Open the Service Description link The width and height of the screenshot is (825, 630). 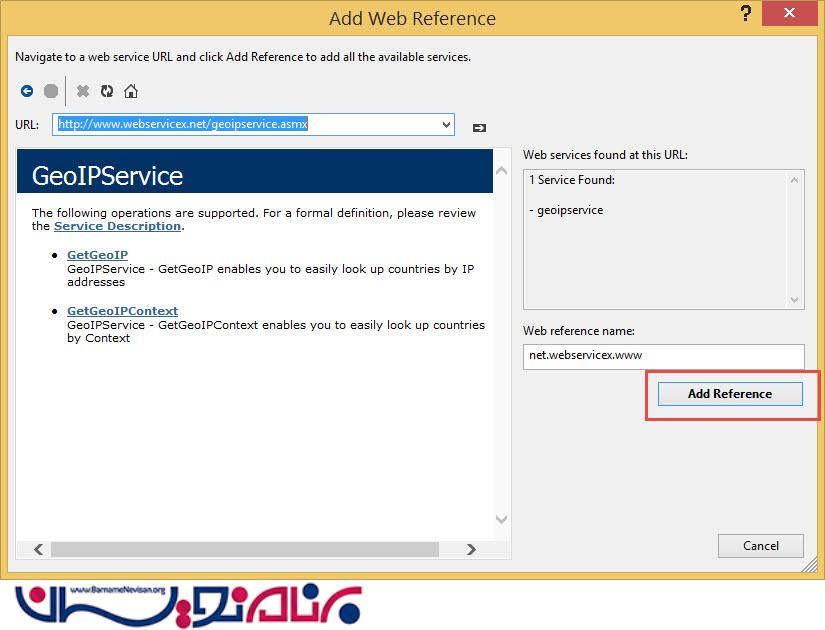pos(117,226)
